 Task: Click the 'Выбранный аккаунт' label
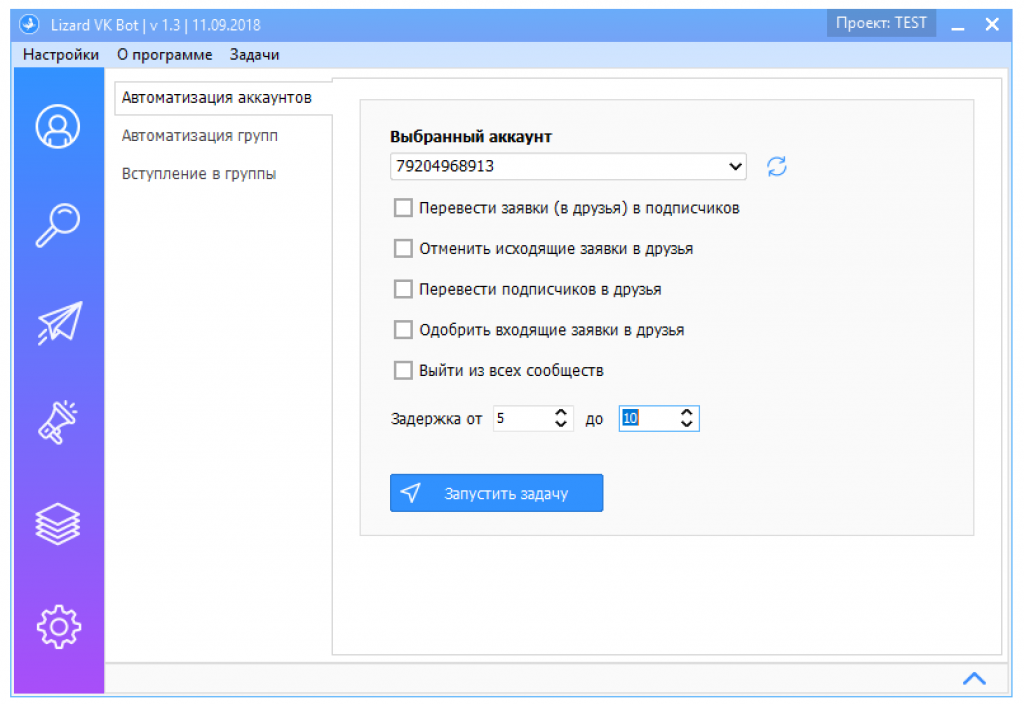click(471, 136)
